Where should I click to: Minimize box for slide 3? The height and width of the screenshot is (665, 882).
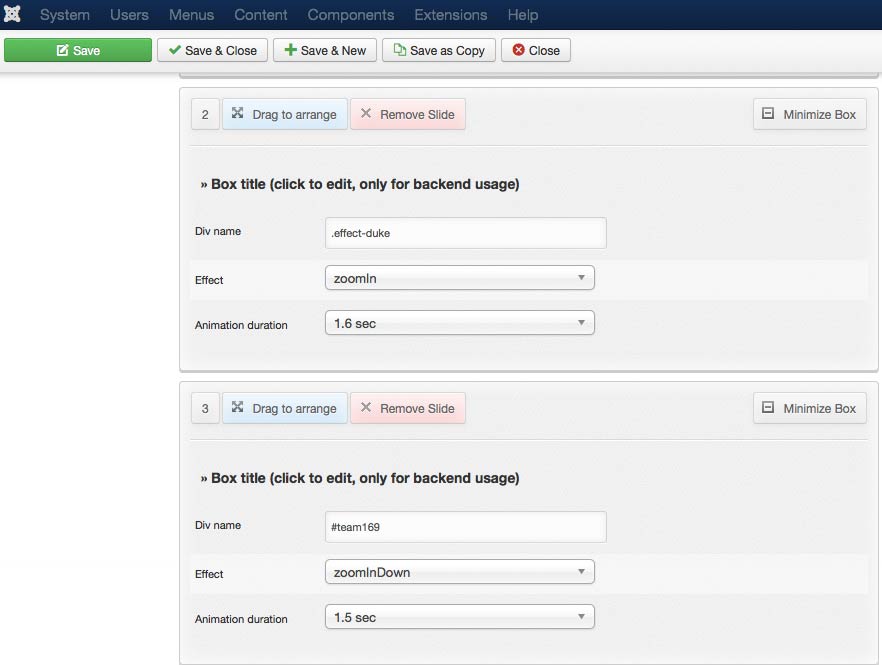tap(809, 408)
